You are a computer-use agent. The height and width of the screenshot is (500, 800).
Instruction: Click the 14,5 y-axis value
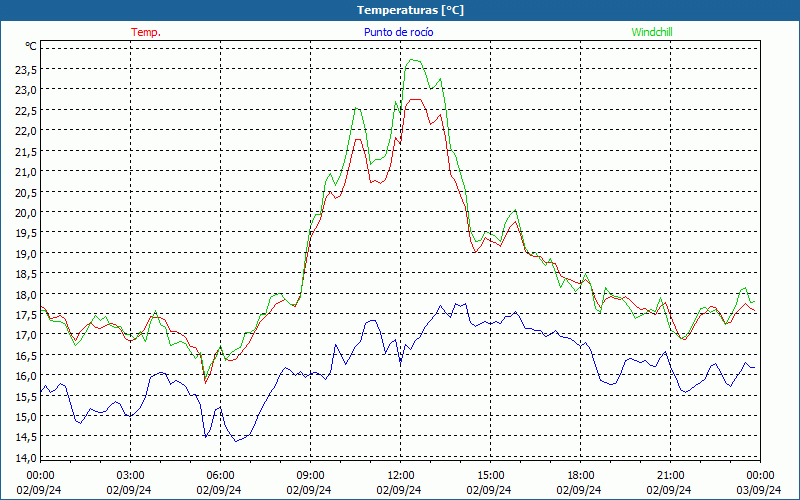pos(26,438)
